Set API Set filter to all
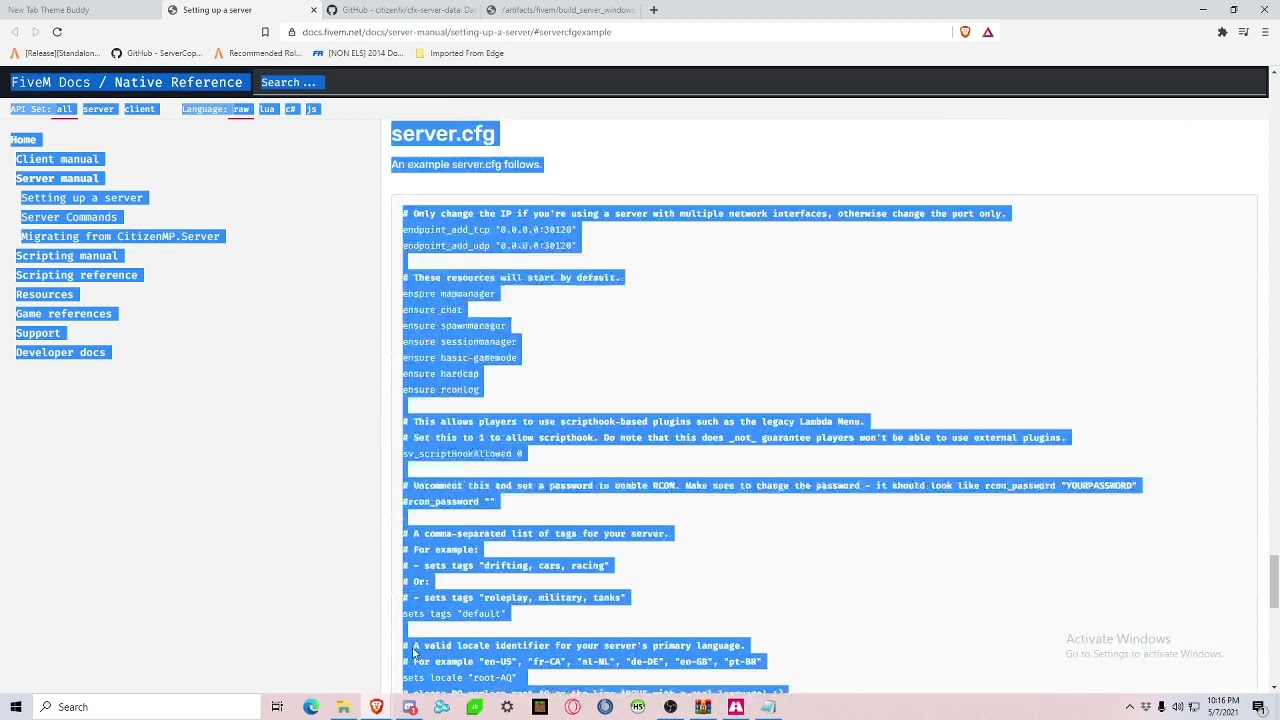Image resolution: width=1280 pixels, height=720 pixels. [x=64, y=109]
